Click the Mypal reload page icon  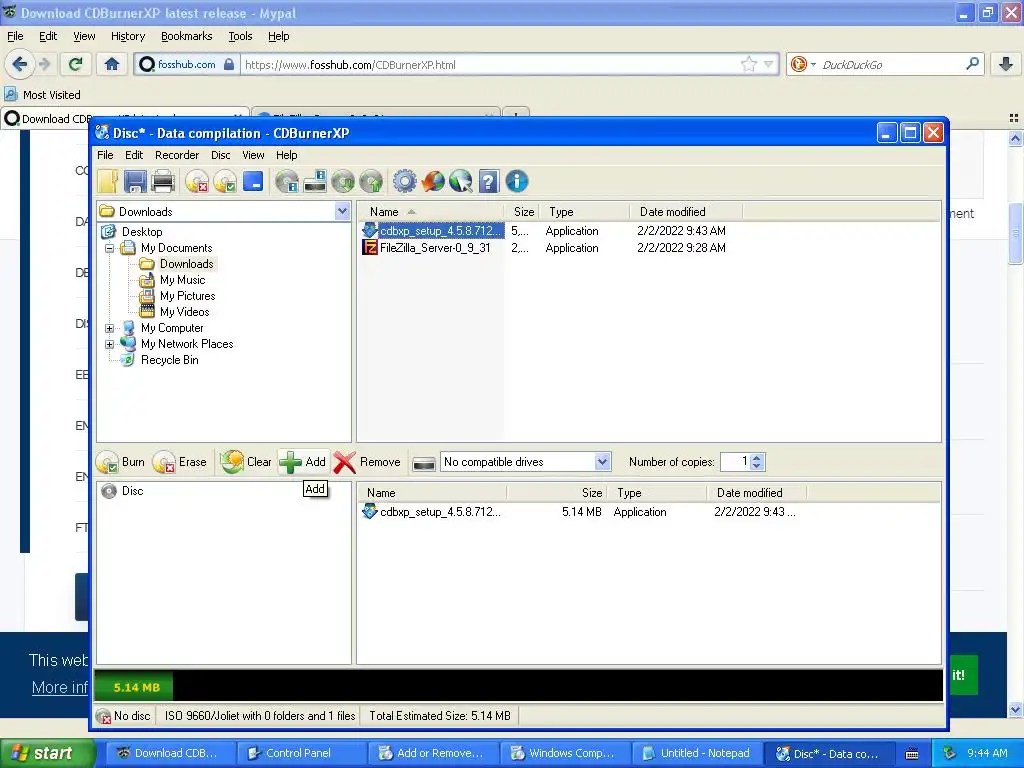pyautogui.click(x=76, y=64)
